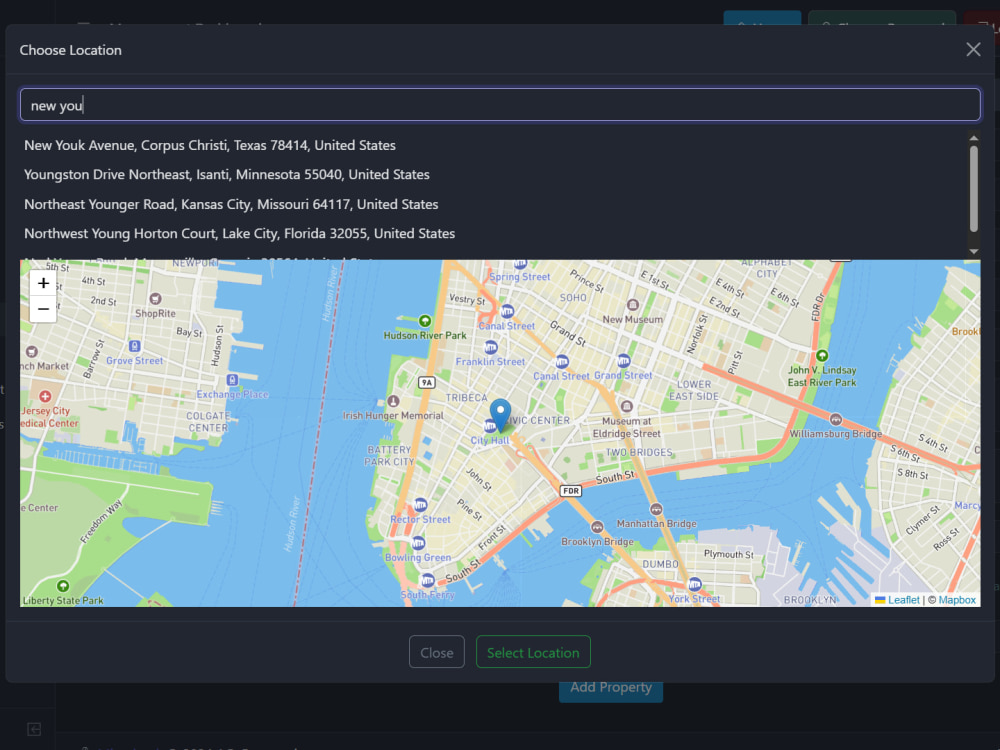Open the Mapbox attribution link
The image size is (1000, 750).
(957, 600)
